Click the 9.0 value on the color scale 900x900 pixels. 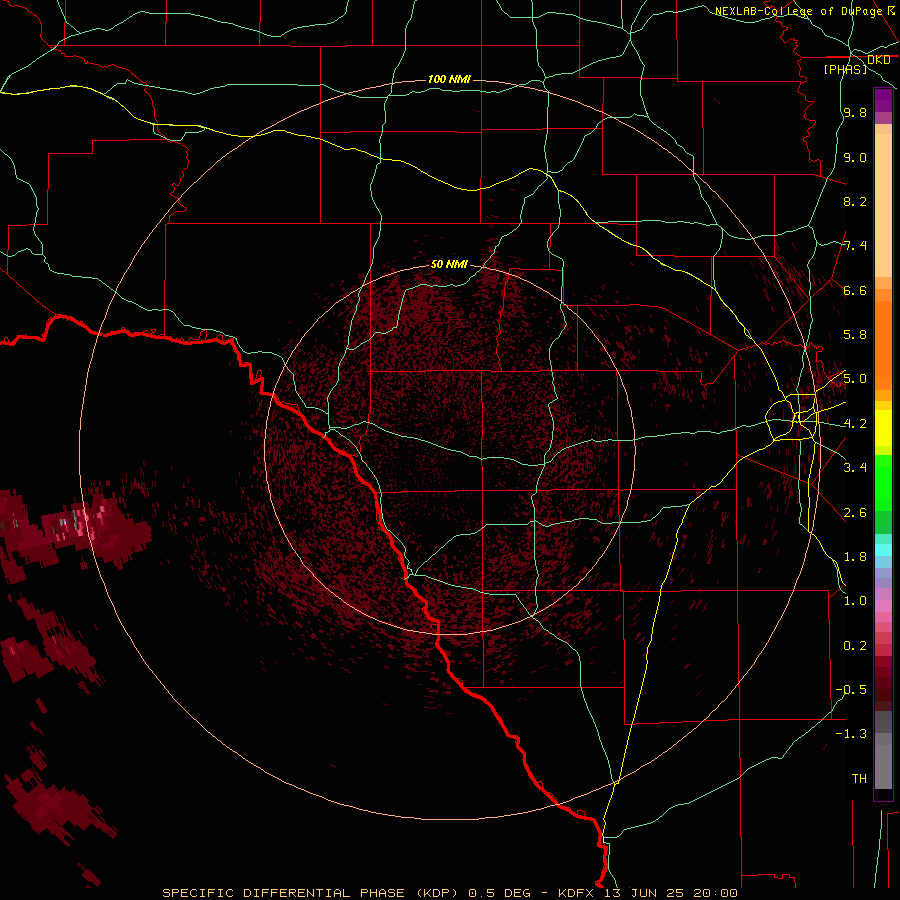[x=855, y=157]
